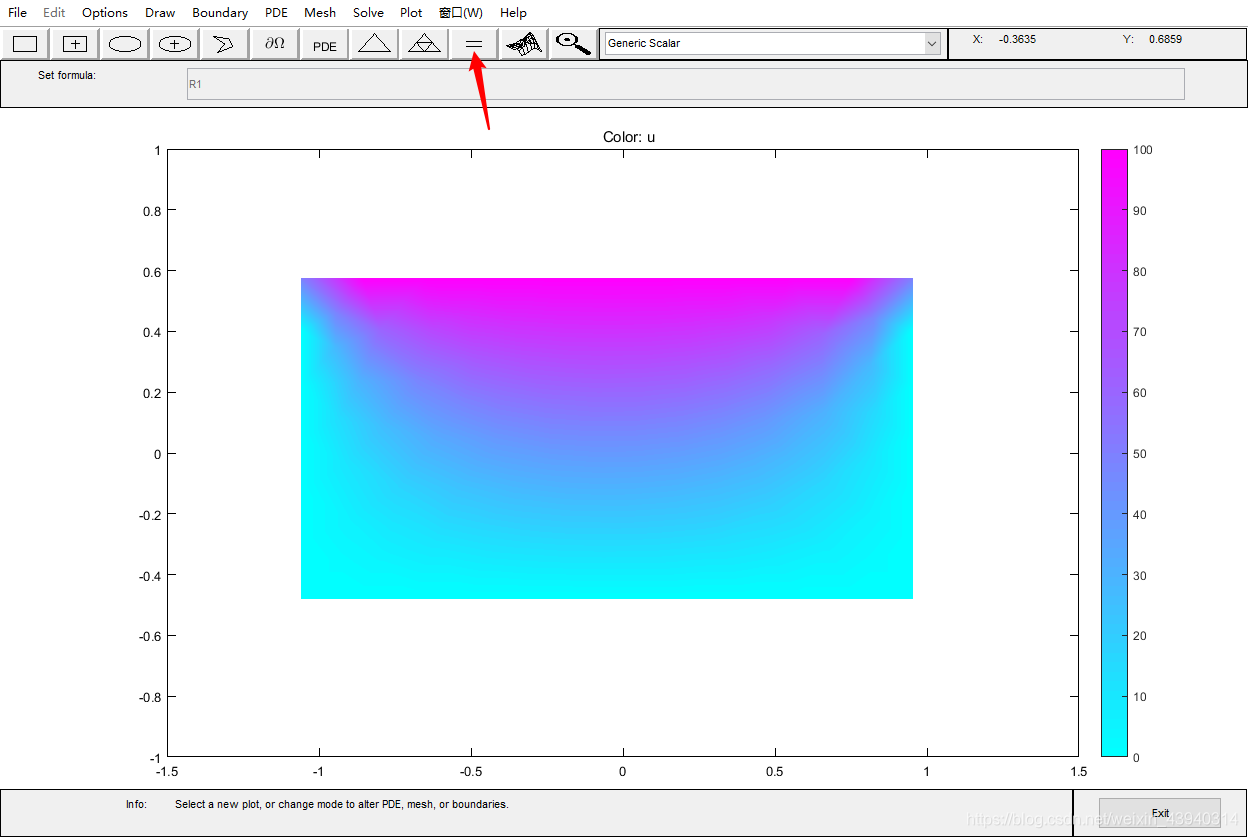Image resolution: width=1248 pixels, height=838 pixels.
Task: Open the PDE menu
Action: [x=276, y=13]
